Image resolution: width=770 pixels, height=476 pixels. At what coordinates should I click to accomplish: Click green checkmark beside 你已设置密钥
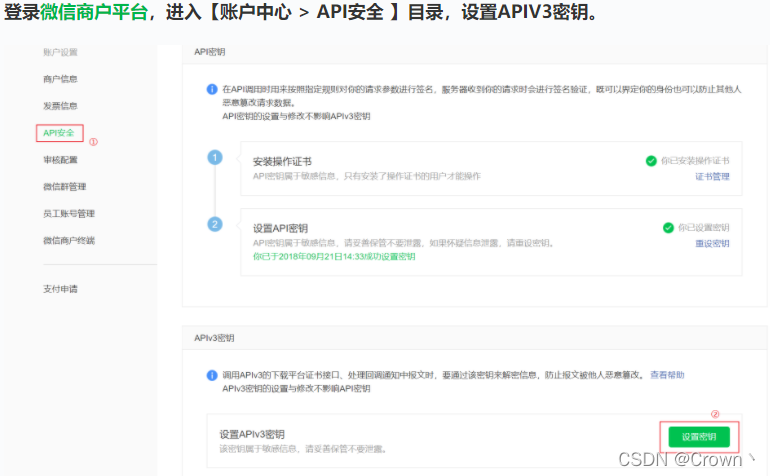pos(668,227)
